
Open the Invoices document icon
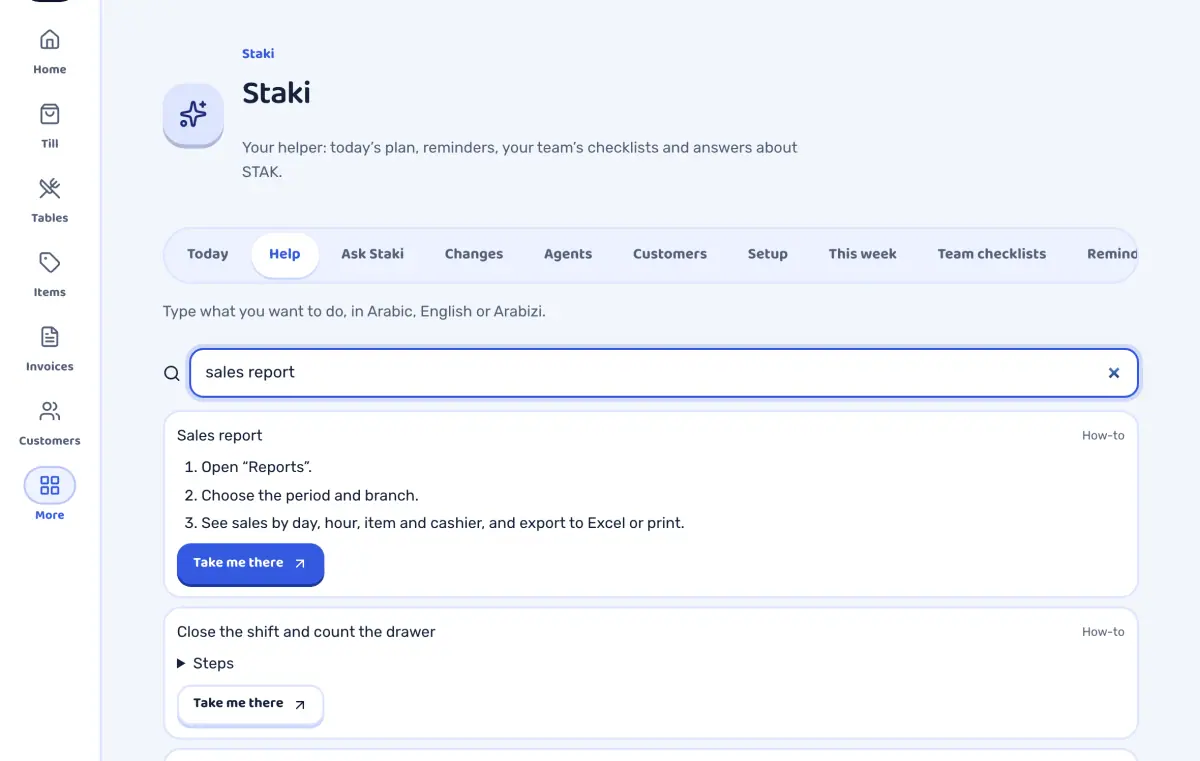click(49, 337)
